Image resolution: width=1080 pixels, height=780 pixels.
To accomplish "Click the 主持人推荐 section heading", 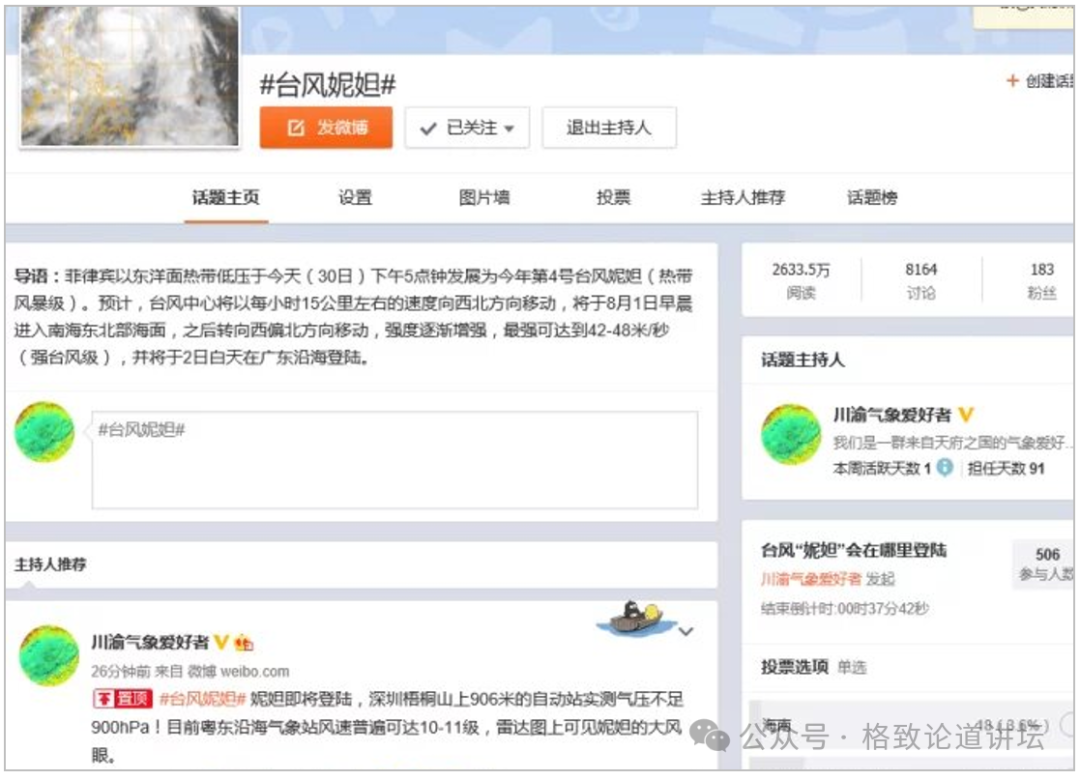I will point(50,564).
